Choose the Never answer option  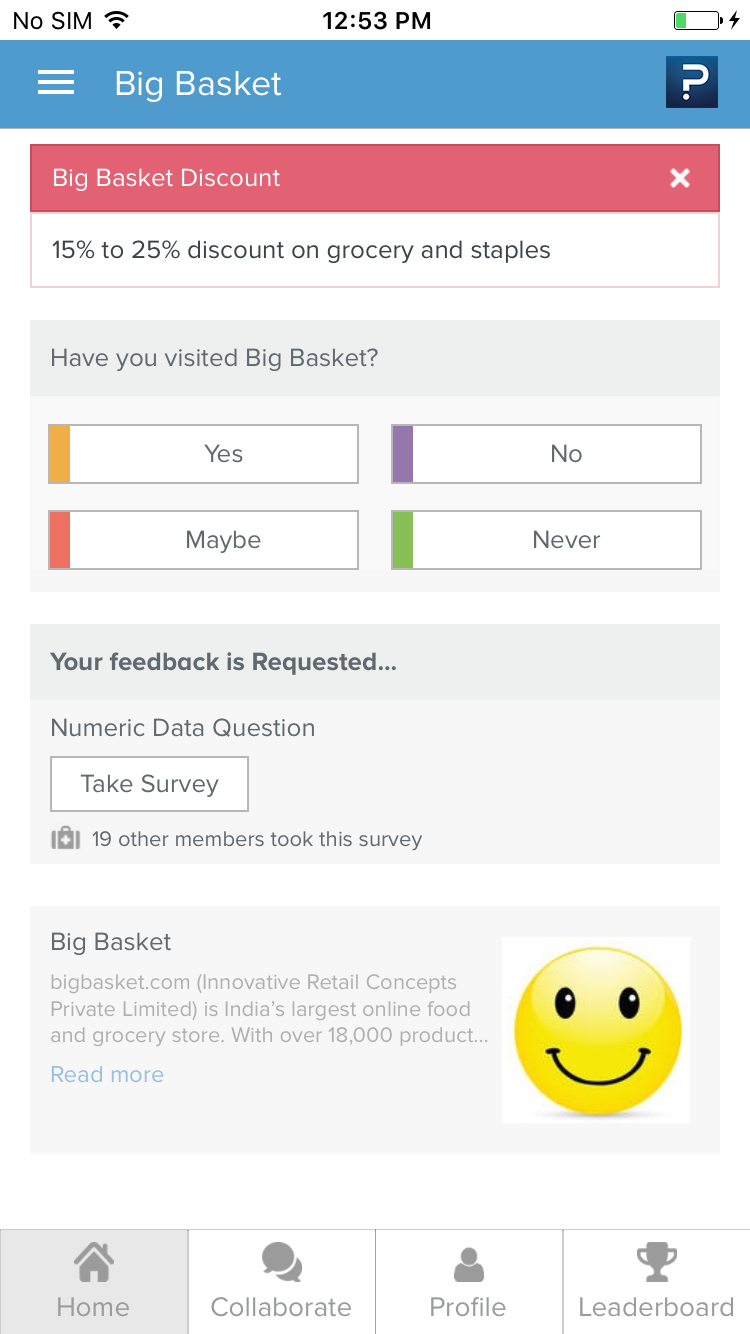tap(546, 540)
